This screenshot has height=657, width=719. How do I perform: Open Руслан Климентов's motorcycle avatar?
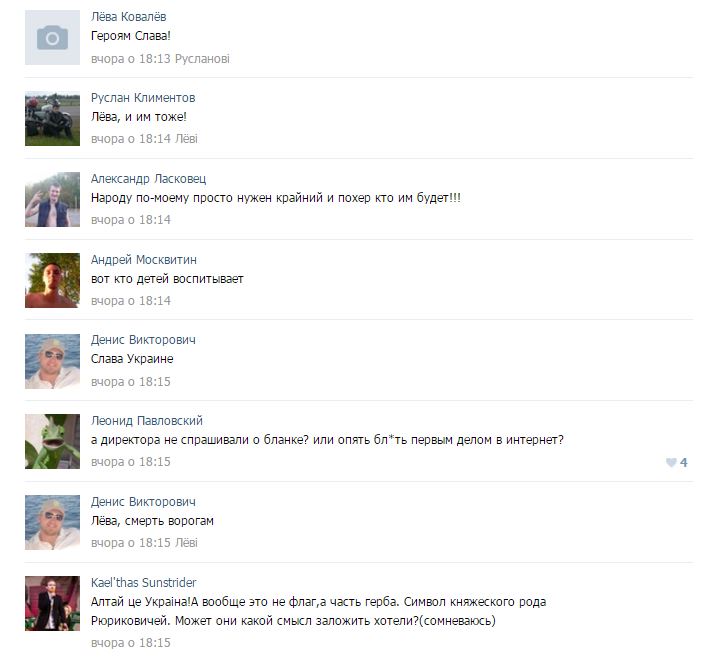[52, 119]
